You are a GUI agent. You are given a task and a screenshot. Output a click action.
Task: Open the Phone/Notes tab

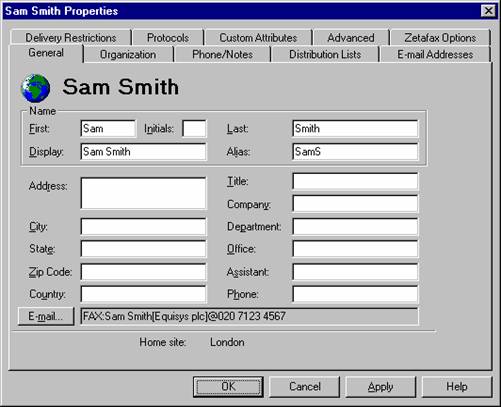pos(222,55)
